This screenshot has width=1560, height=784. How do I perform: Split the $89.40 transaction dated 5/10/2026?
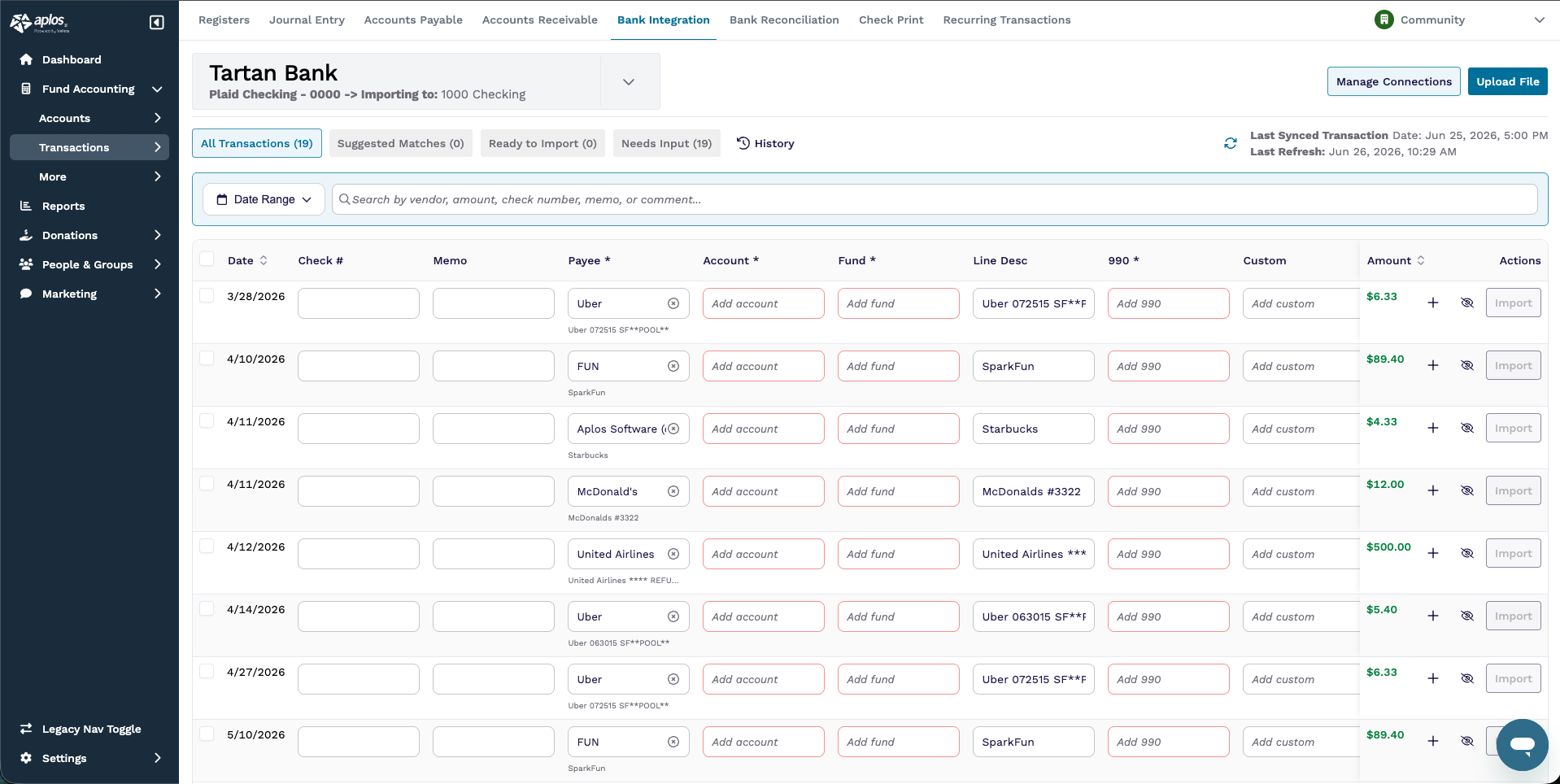click(1433, 741)
